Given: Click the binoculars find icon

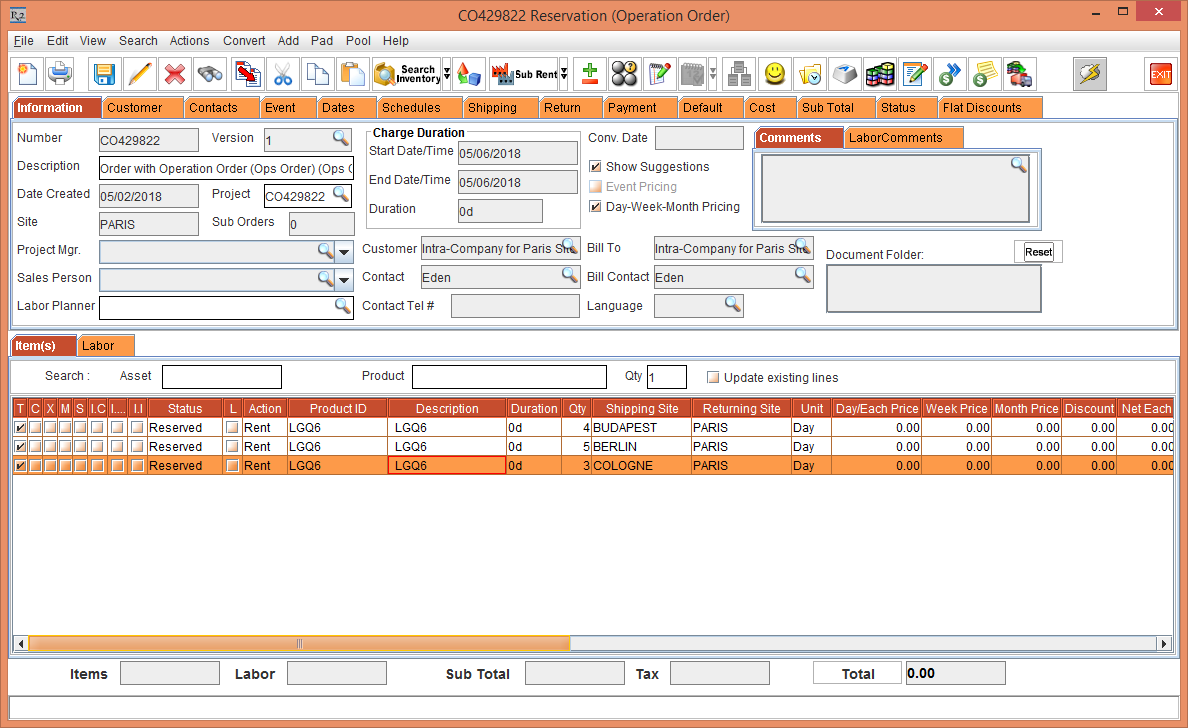Looking at the screenshot, I should [210, 74].
